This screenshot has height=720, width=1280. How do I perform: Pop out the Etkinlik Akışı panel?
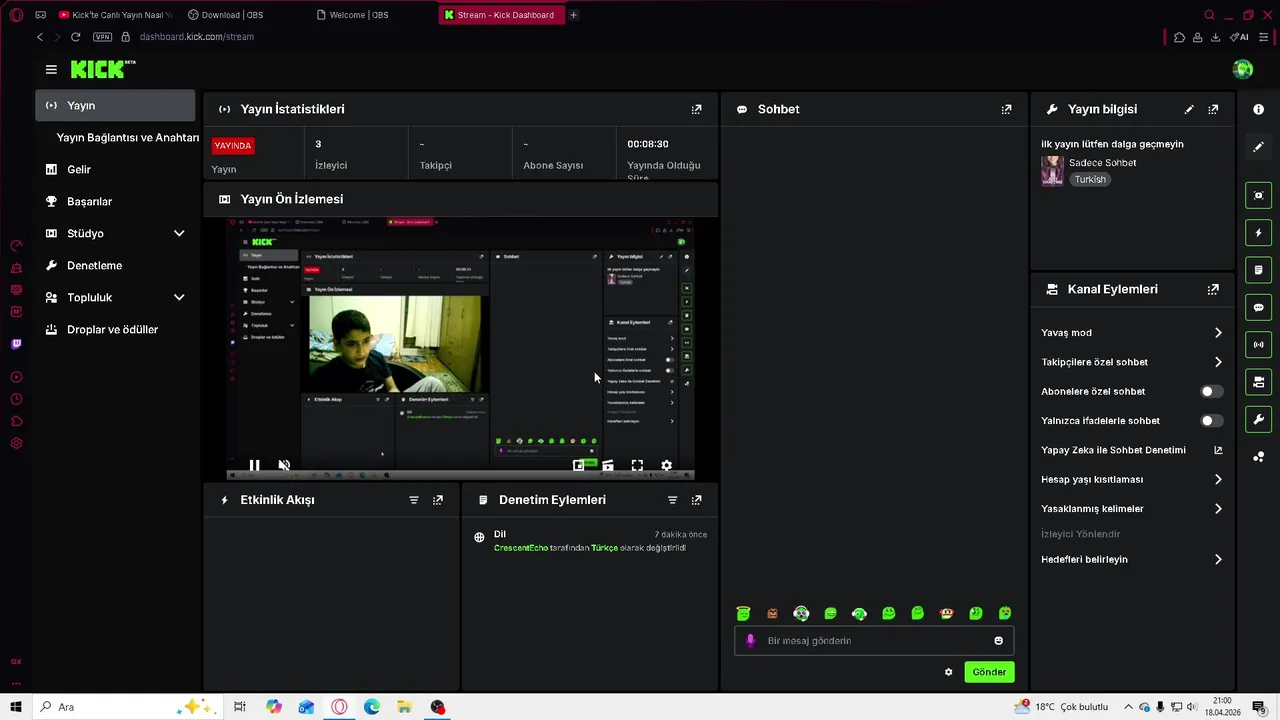pos(438,500)
